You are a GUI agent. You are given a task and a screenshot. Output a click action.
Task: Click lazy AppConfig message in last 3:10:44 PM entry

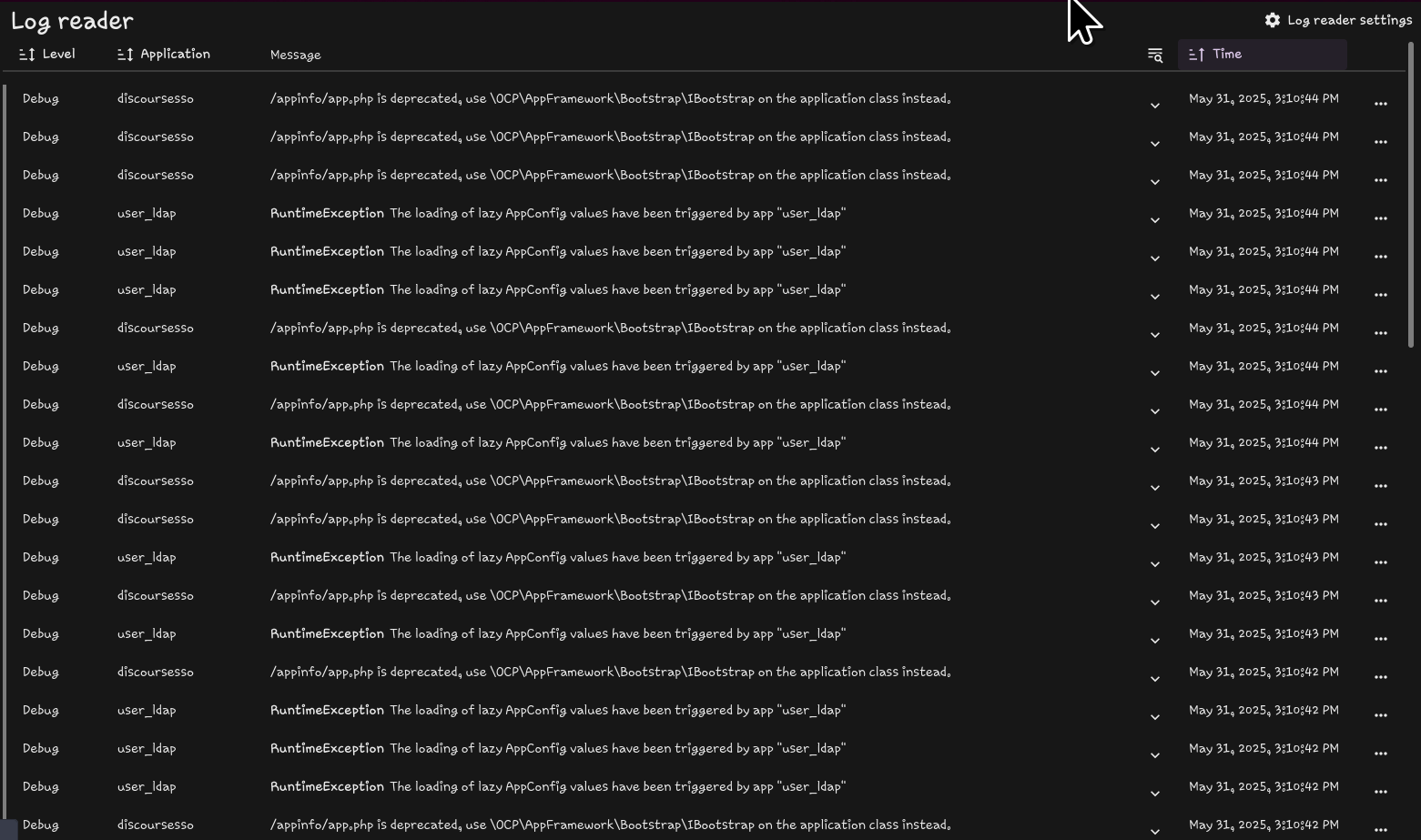click(618, 443)
